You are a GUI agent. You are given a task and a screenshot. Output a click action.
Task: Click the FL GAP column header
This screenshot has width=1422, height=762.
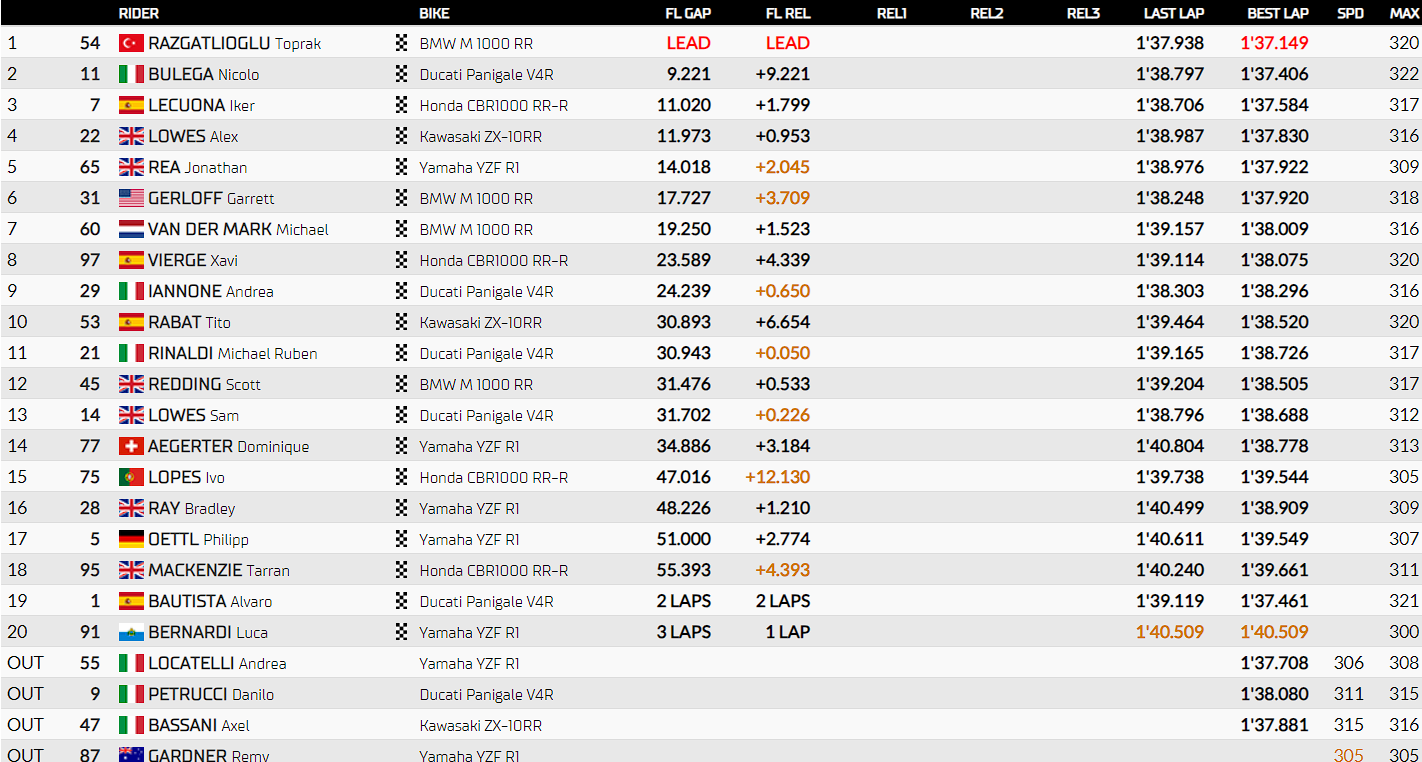pyautogui.click(x=687, y=13)
